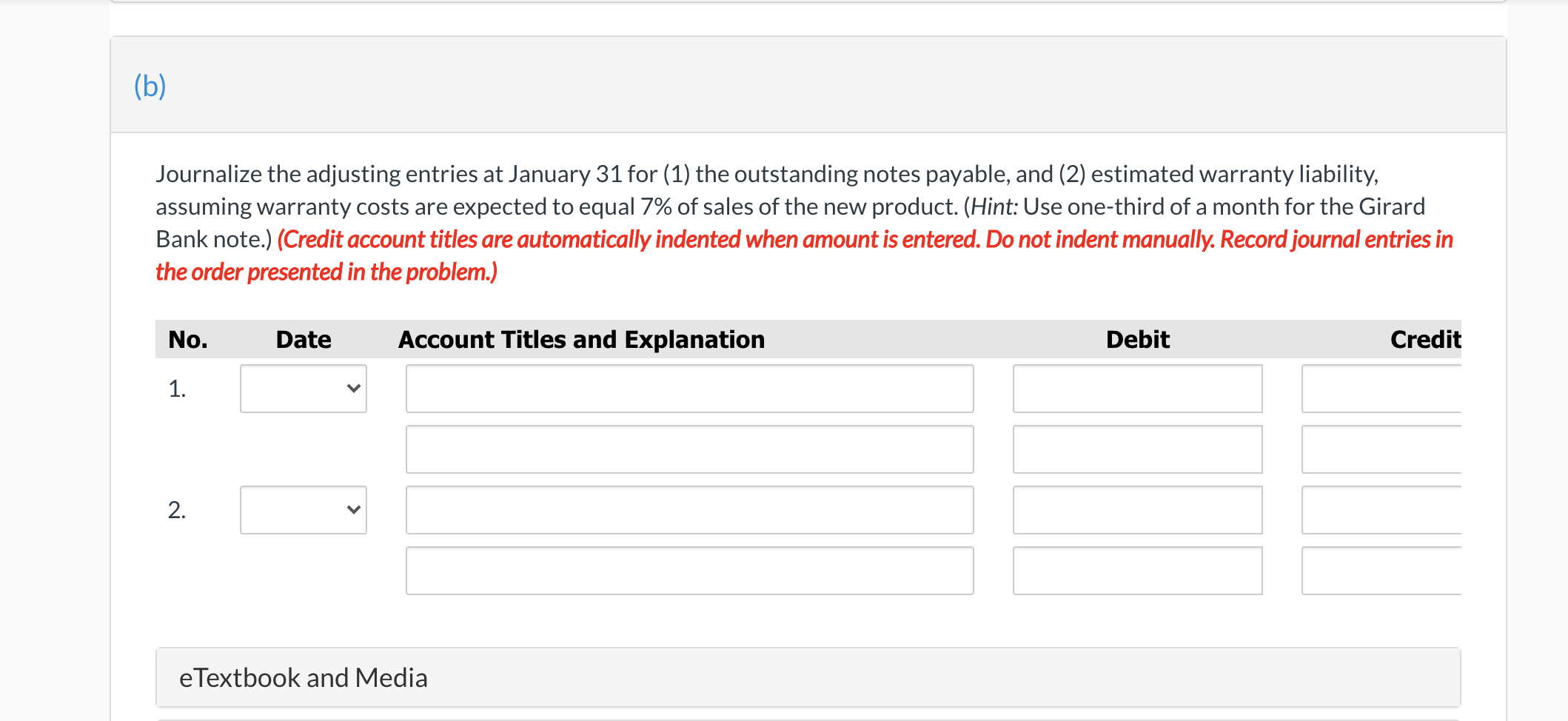Click the Date column header
Viewport: 1568px width, 721px height.
[x=304, y=340]
